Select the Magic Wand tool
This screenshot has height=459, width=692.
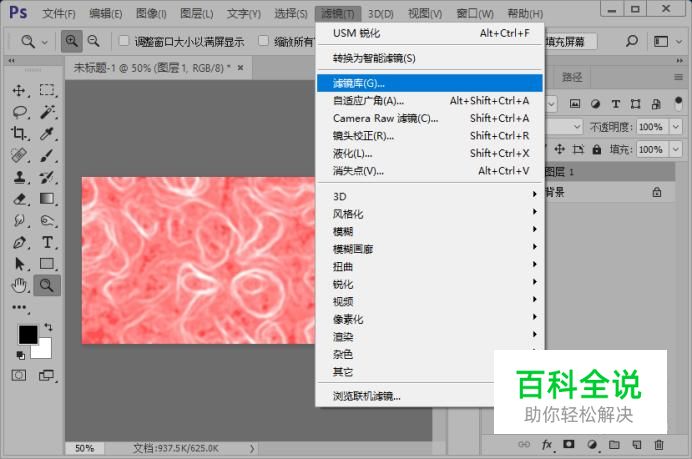47,112
